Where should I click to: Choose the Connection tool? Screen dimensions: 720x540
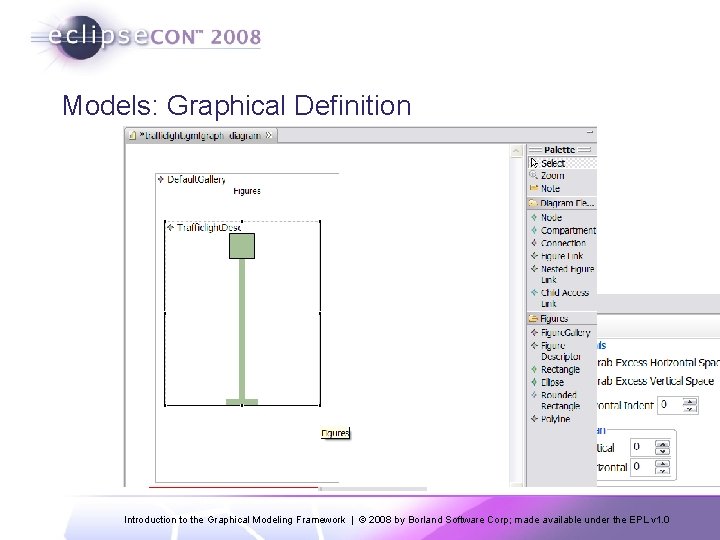tap(562, 243)
